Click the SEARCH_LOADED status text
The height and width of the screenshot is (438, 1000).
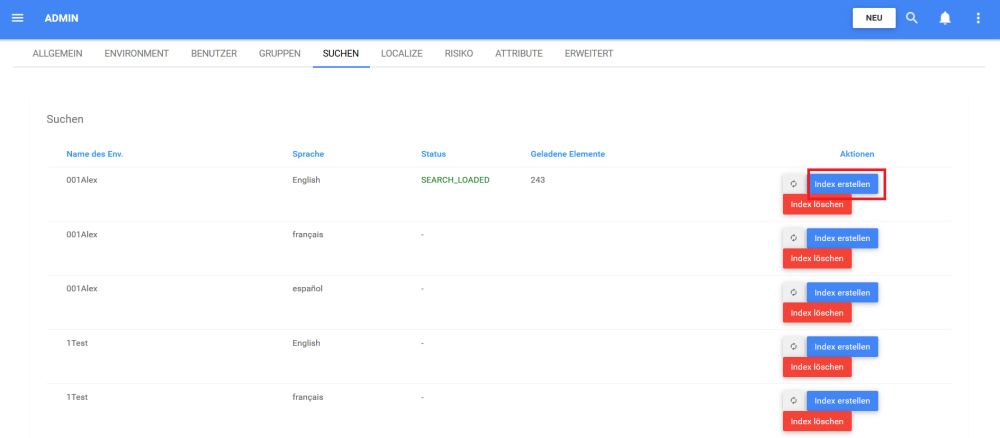(x=455, y=180)
